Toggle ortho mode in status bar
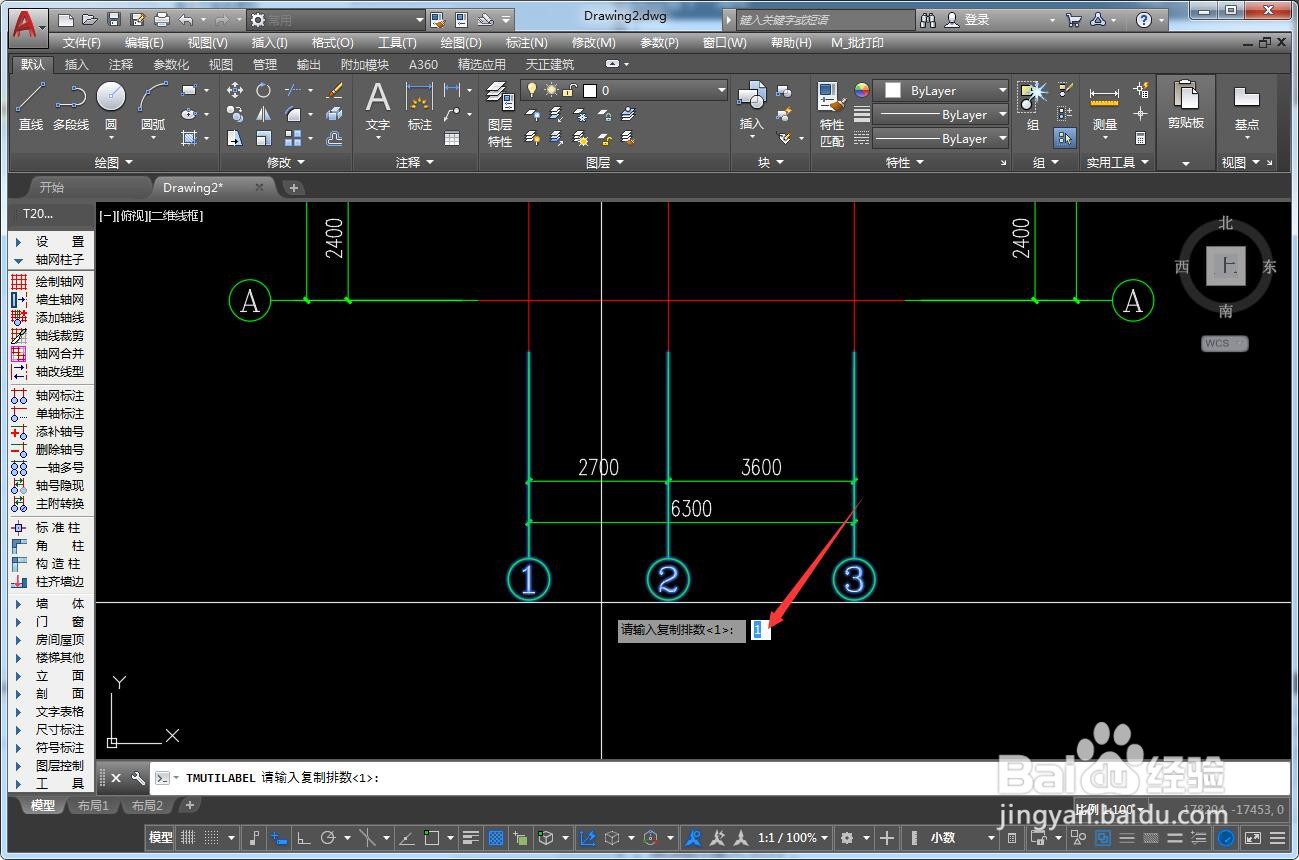This screenshot has width=1299, height=860. tap(304, 838)
